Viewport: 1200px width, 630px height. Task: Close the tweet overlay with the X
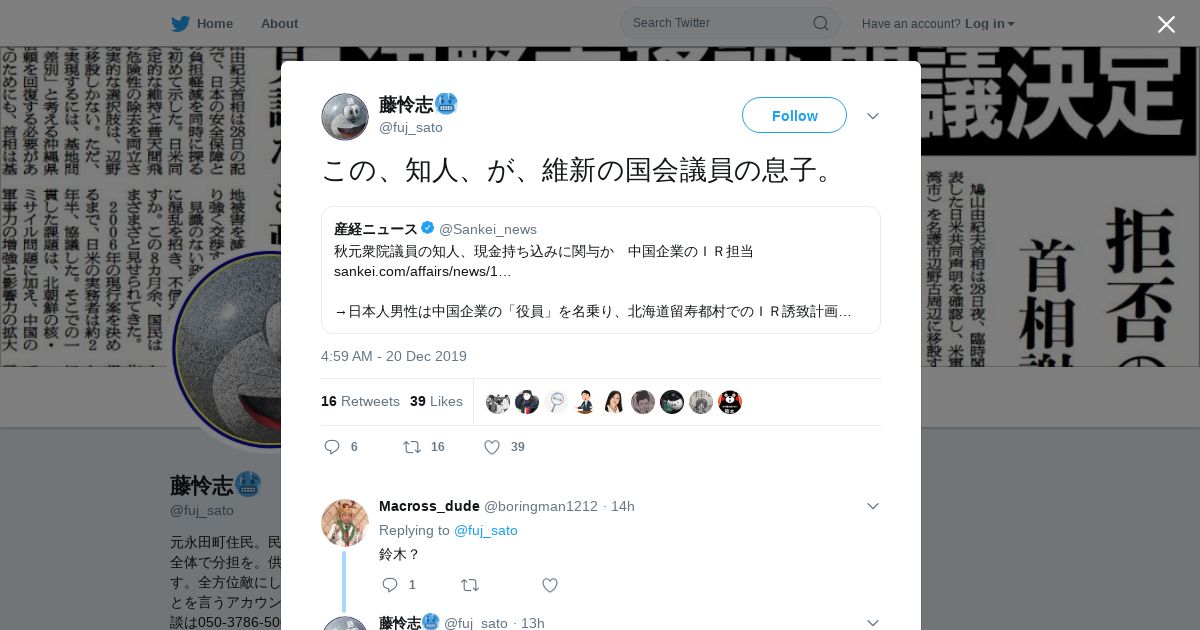coord(1166,24)
